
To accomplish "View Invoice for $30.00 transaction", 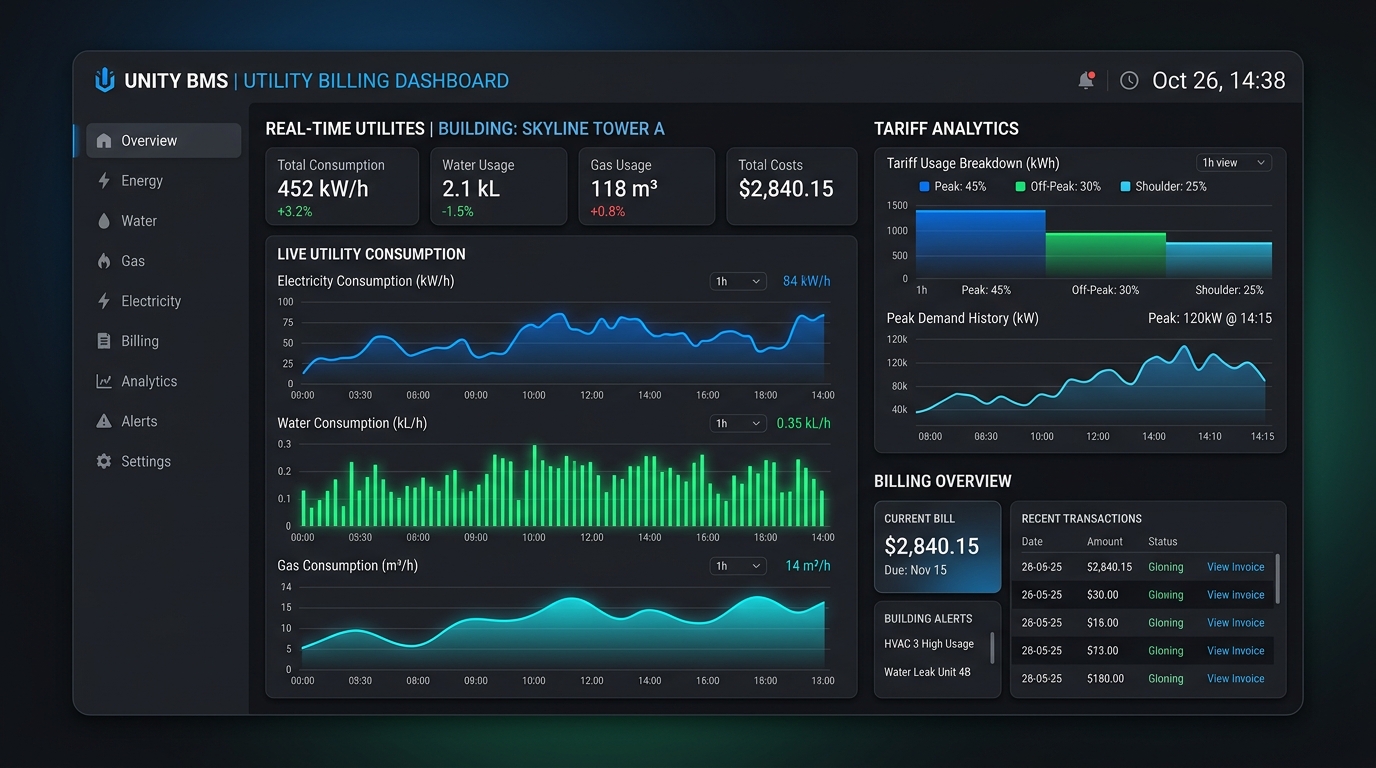I will coord(1236,595).
